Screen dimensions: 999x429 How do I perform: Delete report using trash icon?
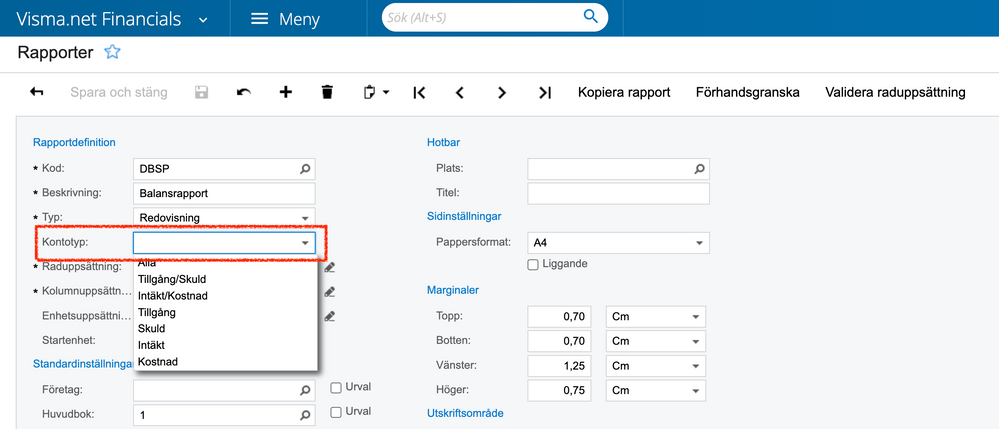coord(327,92)
